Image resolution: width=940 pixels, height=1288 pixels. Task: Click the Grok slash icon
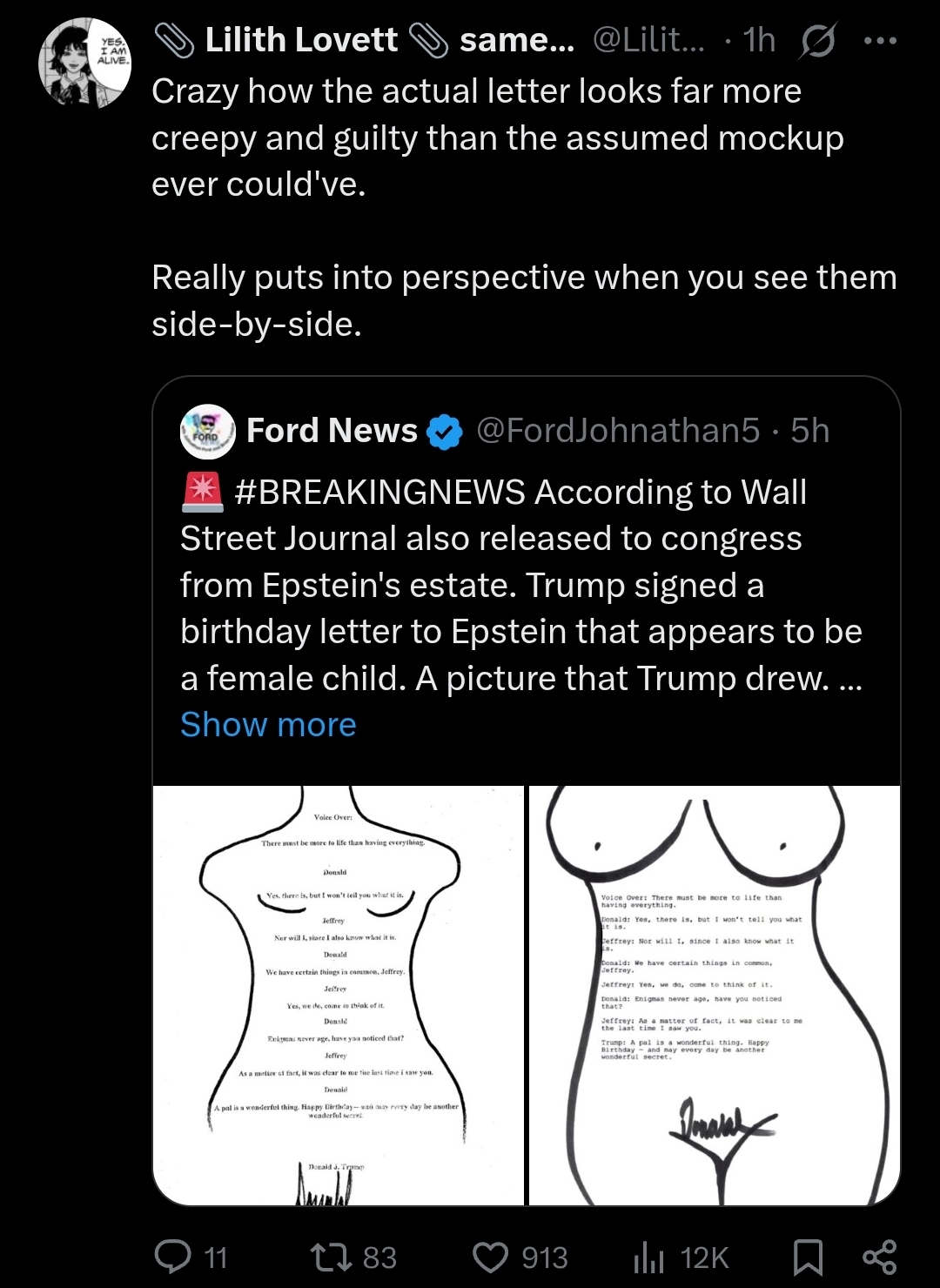coord(816,41)
